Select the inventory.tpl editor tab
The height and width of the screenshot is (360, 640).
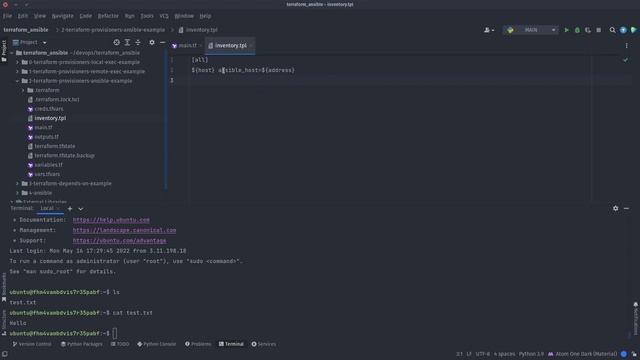[230, 46]
